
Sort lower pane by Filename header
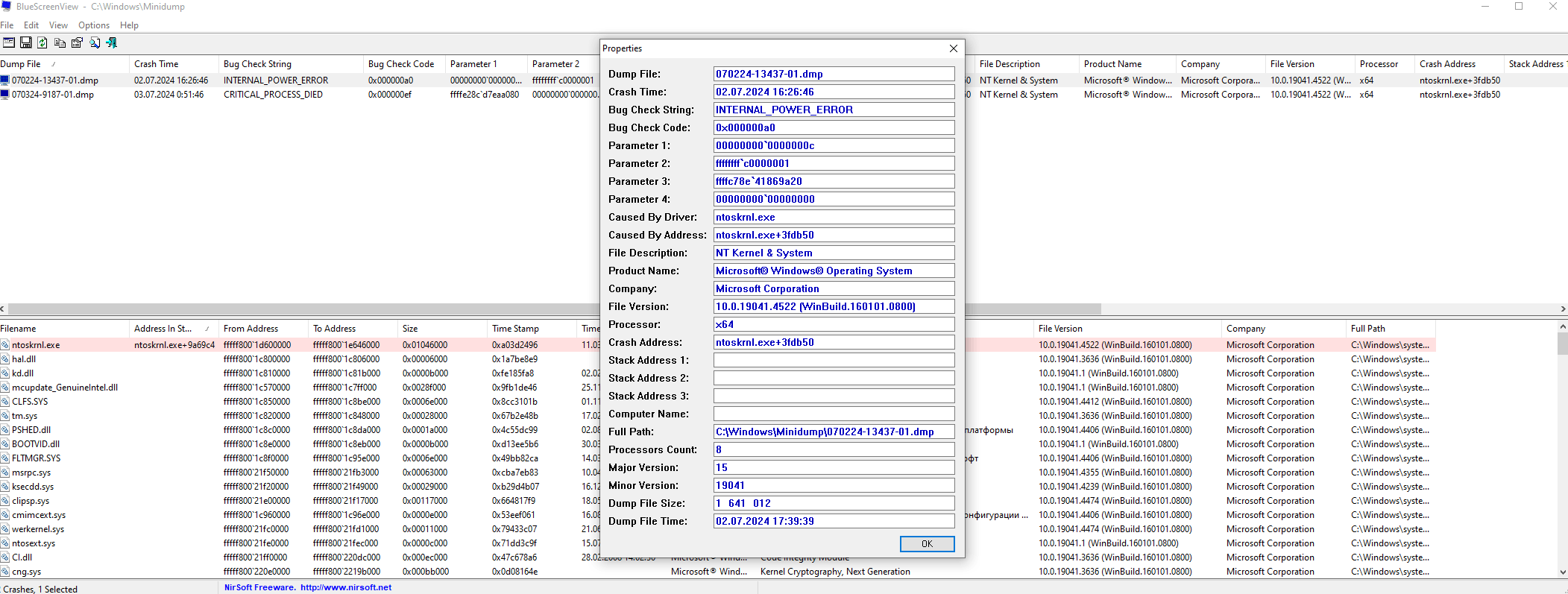pos(65,329)
